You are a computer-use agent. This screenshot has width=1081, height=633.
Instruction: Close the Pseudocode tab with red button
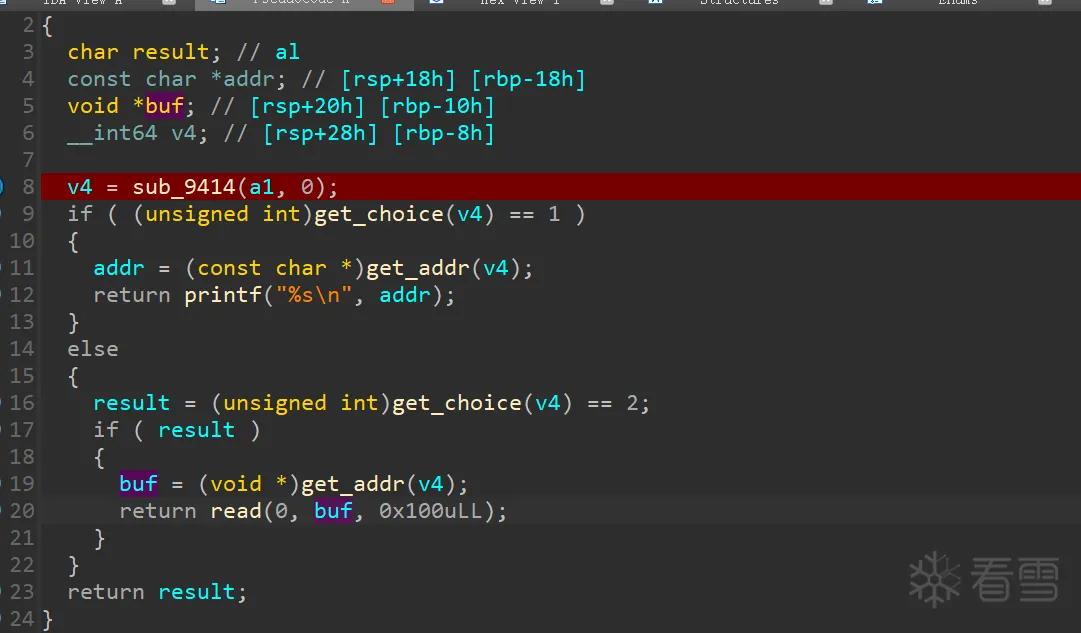coord(387,2)
